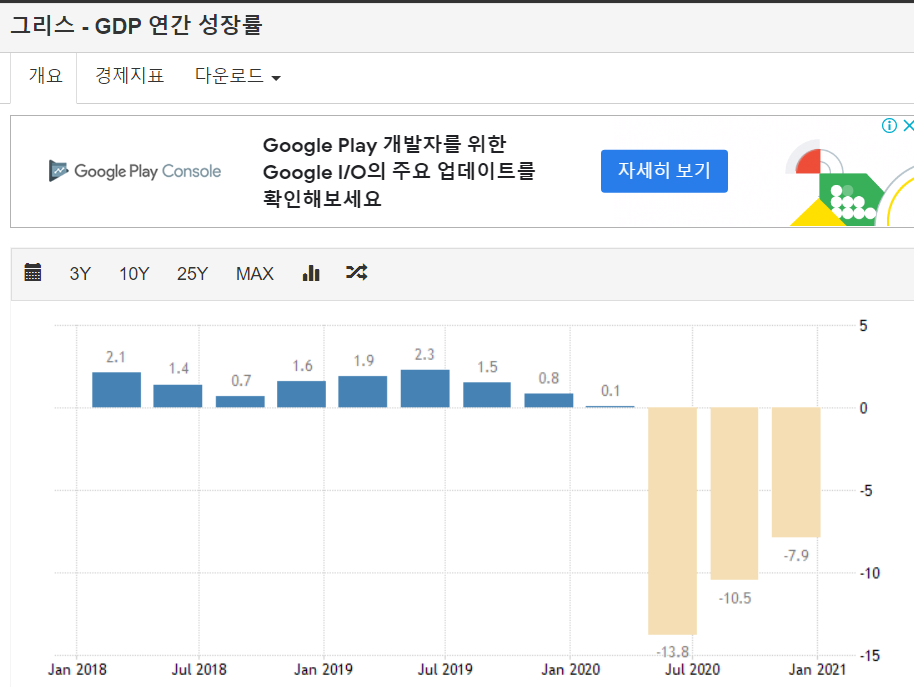The image size is (914, 687).
Task: Select the 10Y time range
Action: tap(134, 273)
